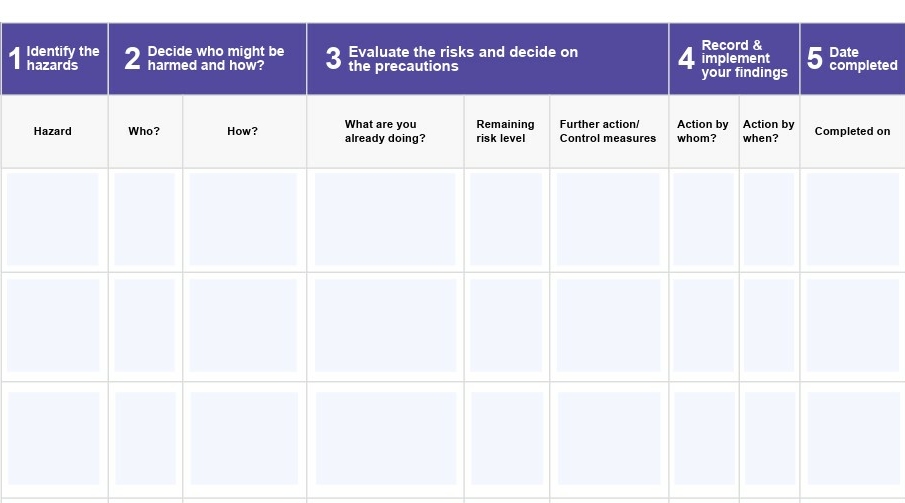The width and height of the screenshot is (905, 503).
Task: Click the first row Remaining risk level field
Action: 506,219
